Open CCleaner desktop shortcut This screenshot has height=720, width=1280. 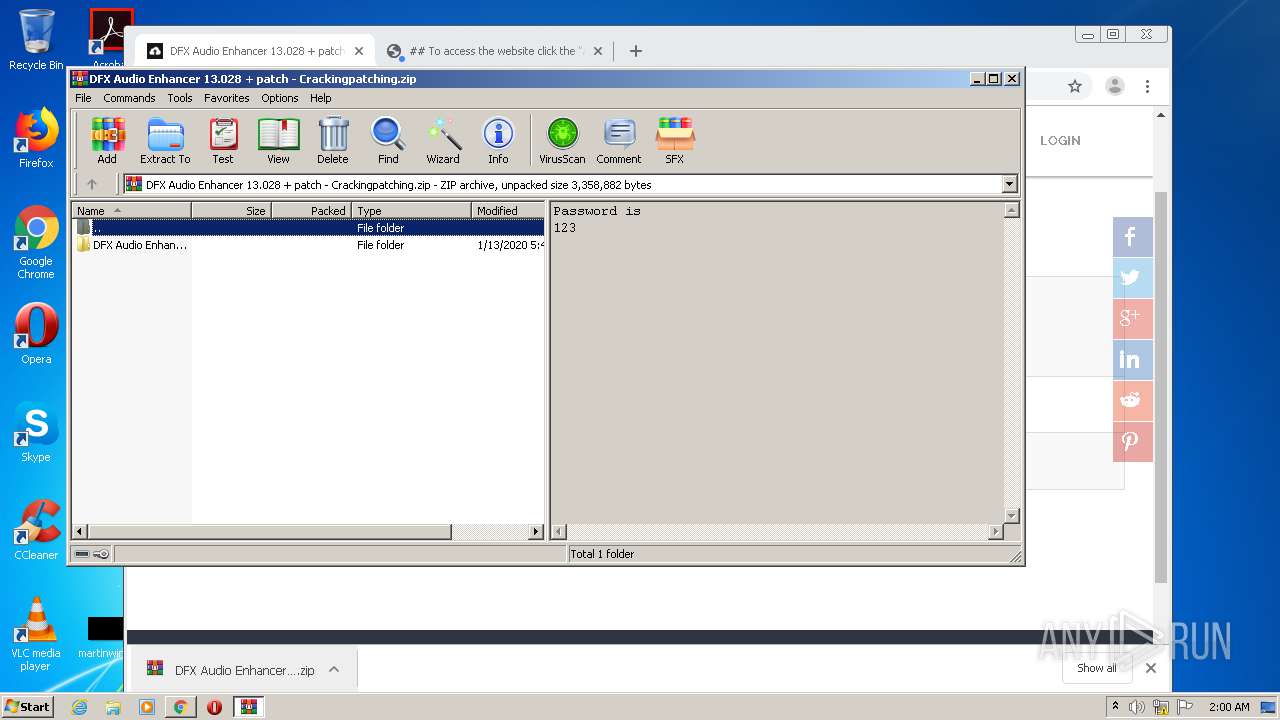click(36, 530)
